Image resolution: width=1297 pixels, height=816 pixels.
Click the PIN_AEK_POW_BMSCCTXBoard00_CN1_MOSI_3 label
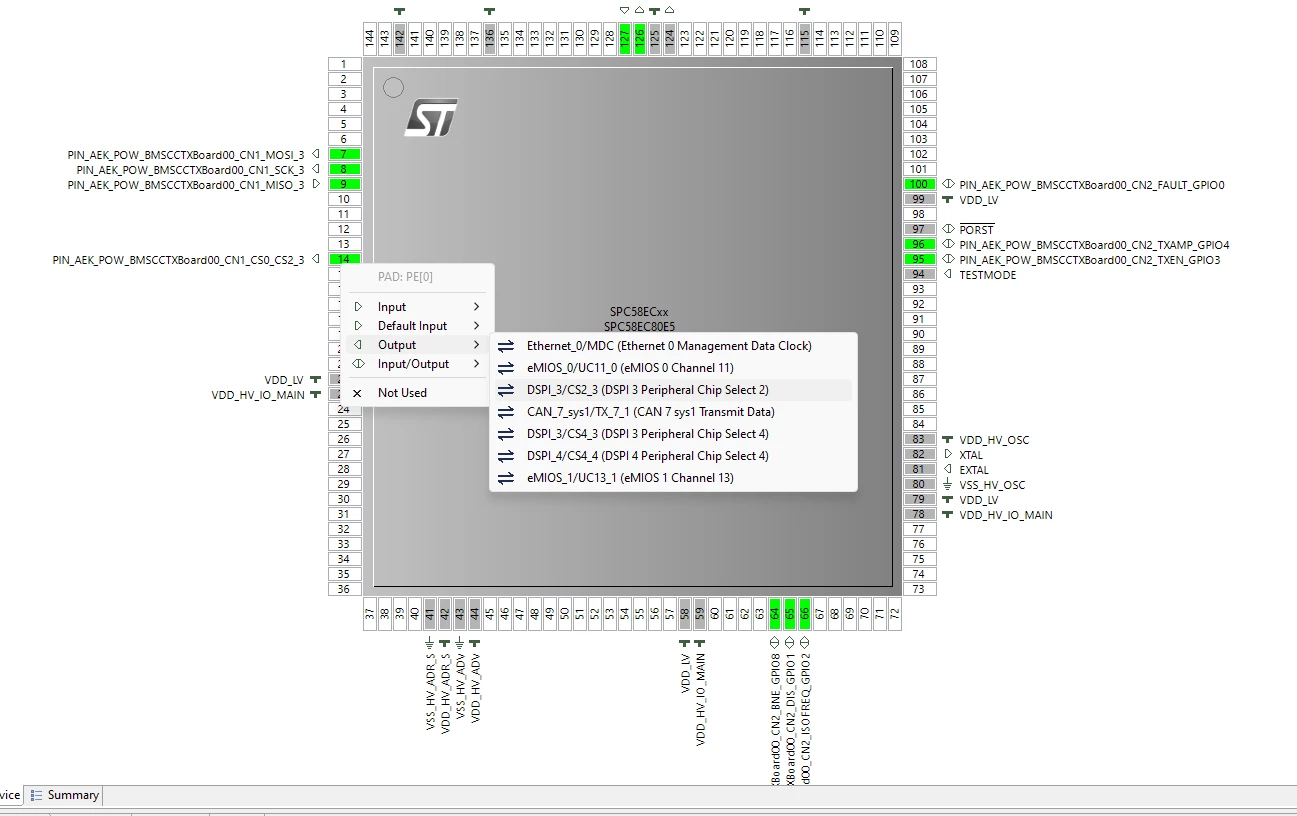pos(186,155)
